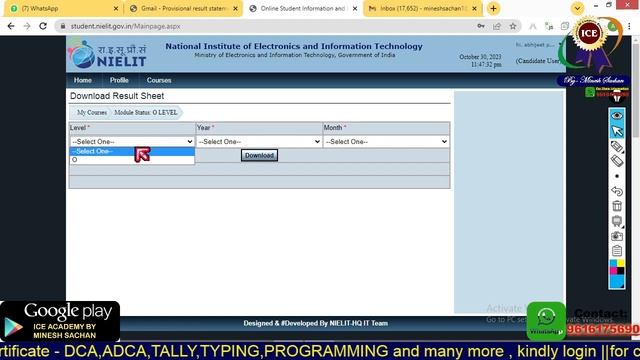
Task: Open saved passwords key icon
Action: 481,26
